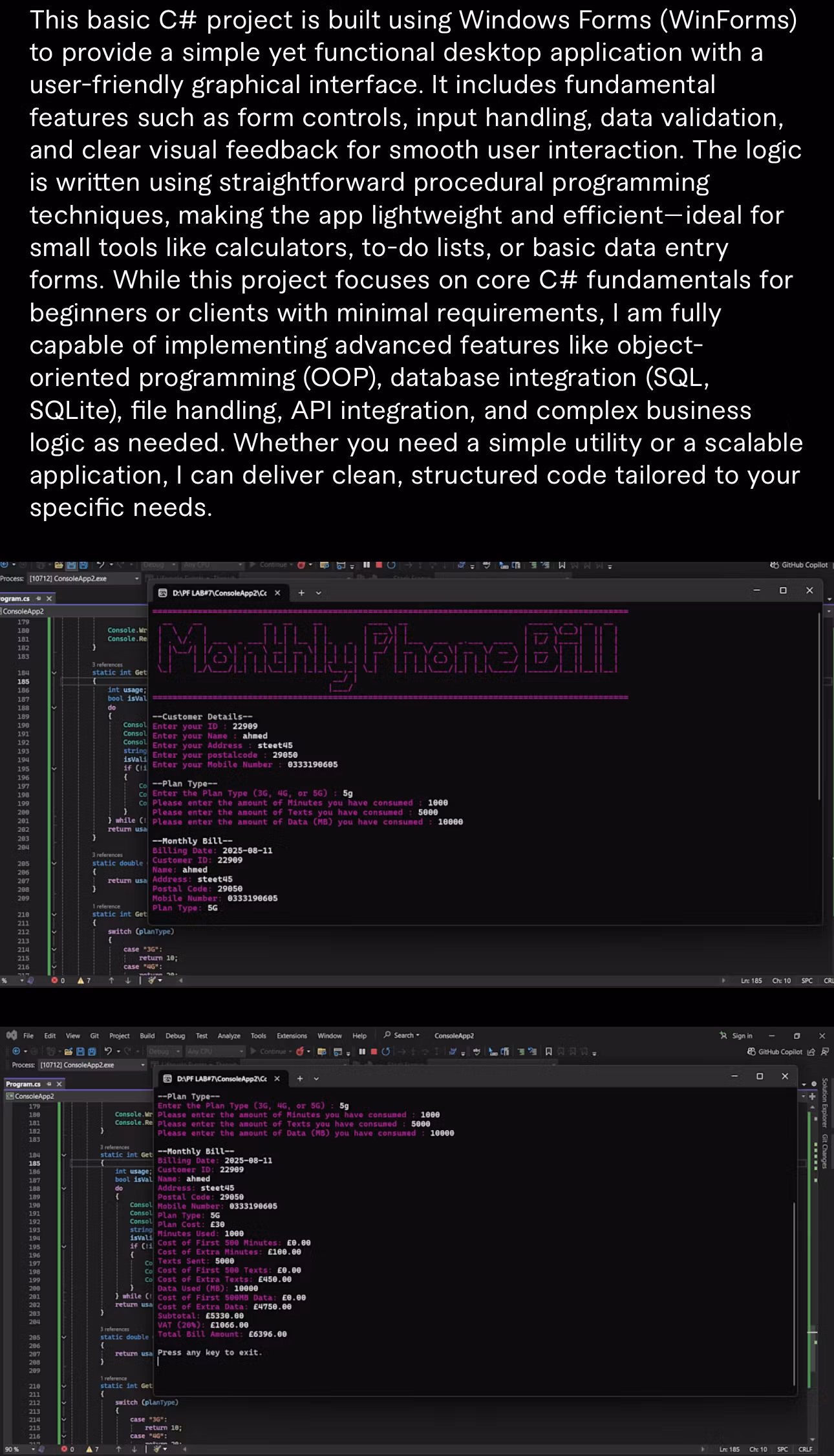Toggle the bookmark icon in lower toolbar

tap(549, 1051)
